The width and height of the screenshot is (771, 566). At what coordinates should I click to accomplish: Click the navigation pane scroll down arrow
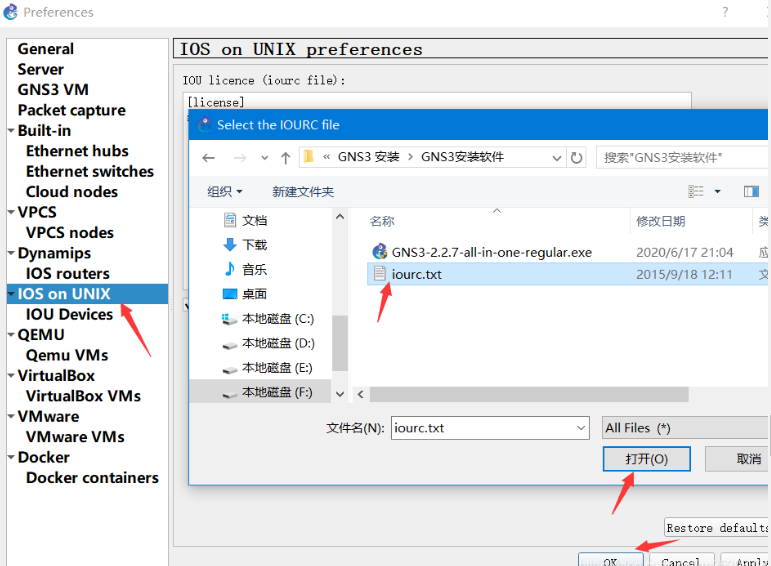[x=340, y=394]
